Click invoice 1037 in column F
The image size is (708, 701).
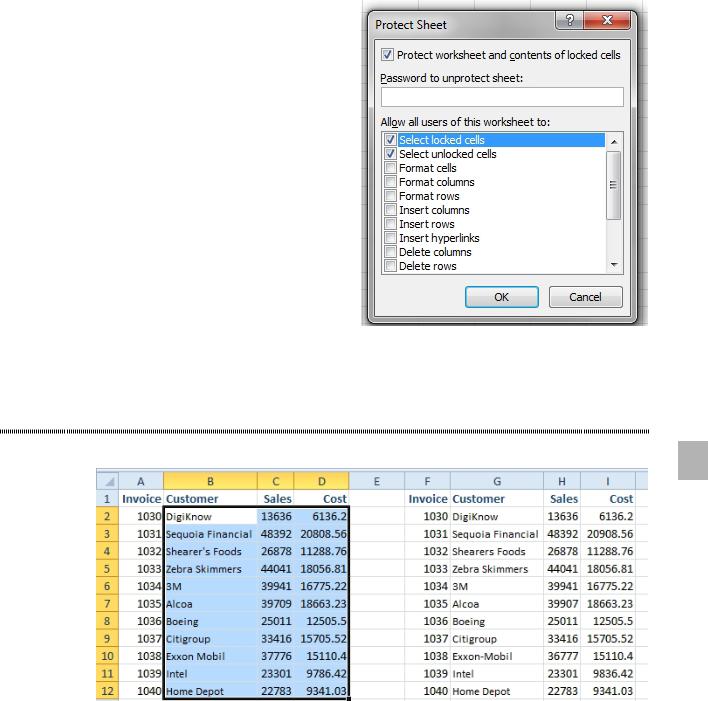click(x=427, y=639)
